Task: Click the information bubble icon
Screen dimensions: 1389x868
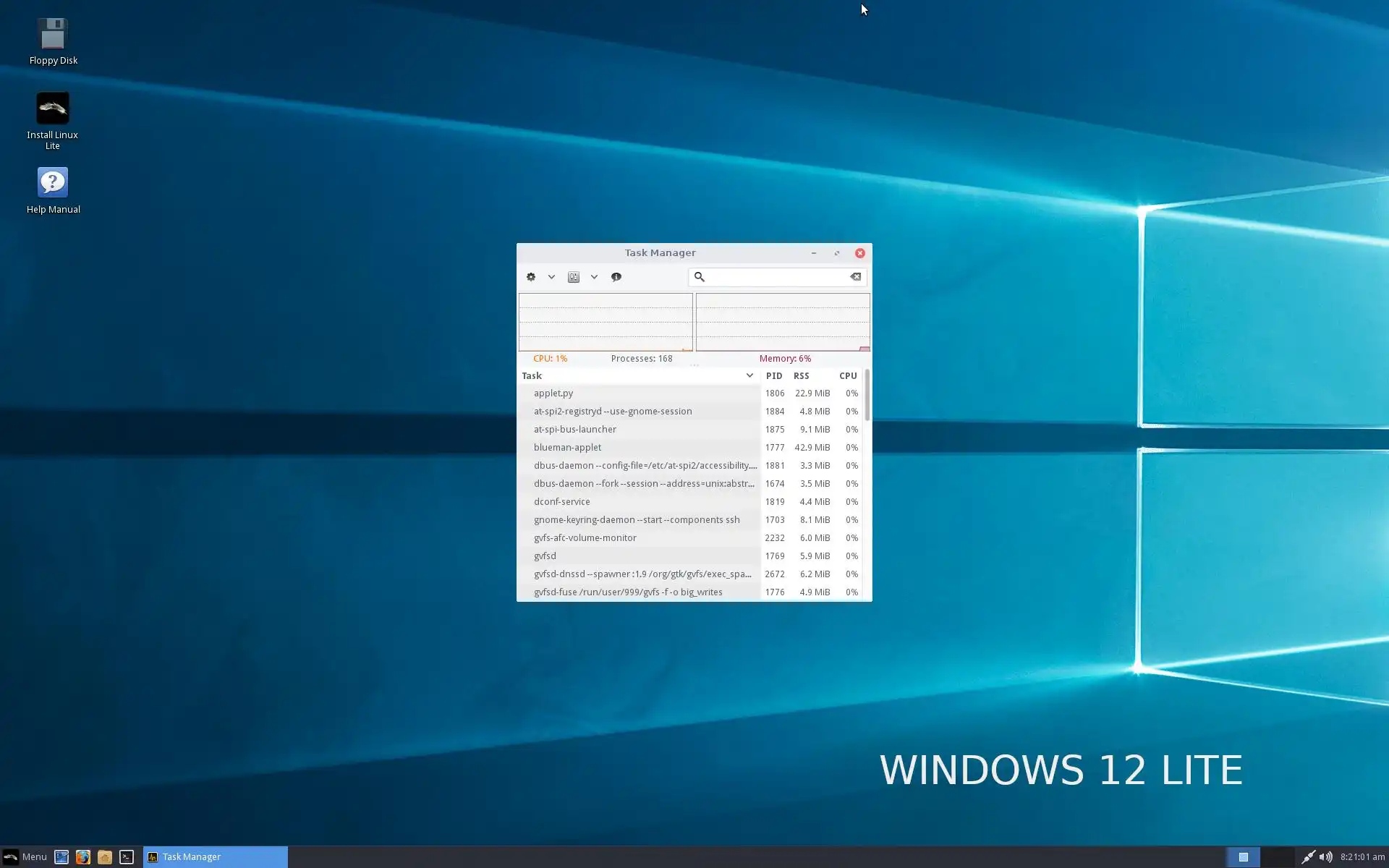Action: tap(616, 277)
